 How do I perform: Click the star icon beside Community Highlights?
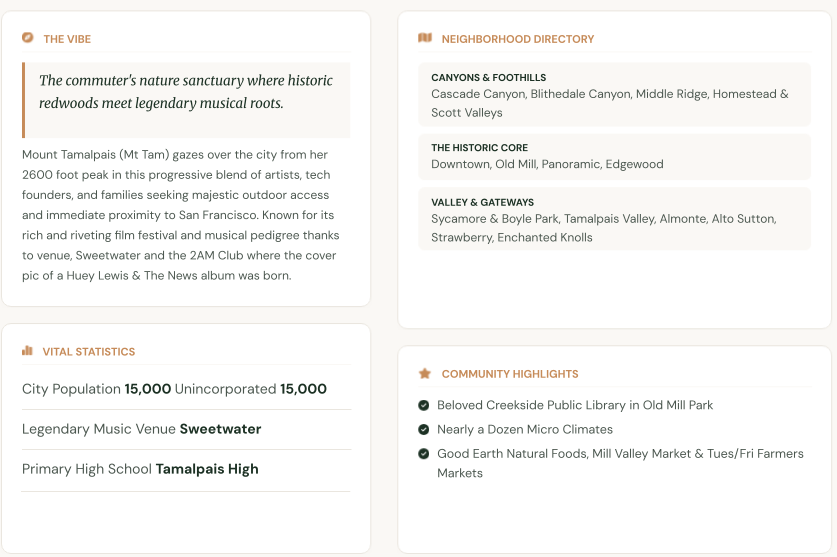point(425,373)
